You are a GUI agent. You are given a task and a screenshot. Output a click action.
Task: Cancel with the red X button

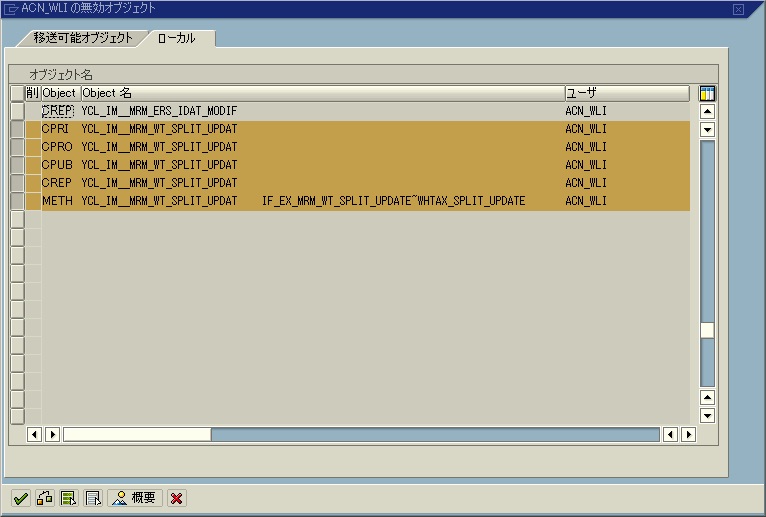point(176,498)
